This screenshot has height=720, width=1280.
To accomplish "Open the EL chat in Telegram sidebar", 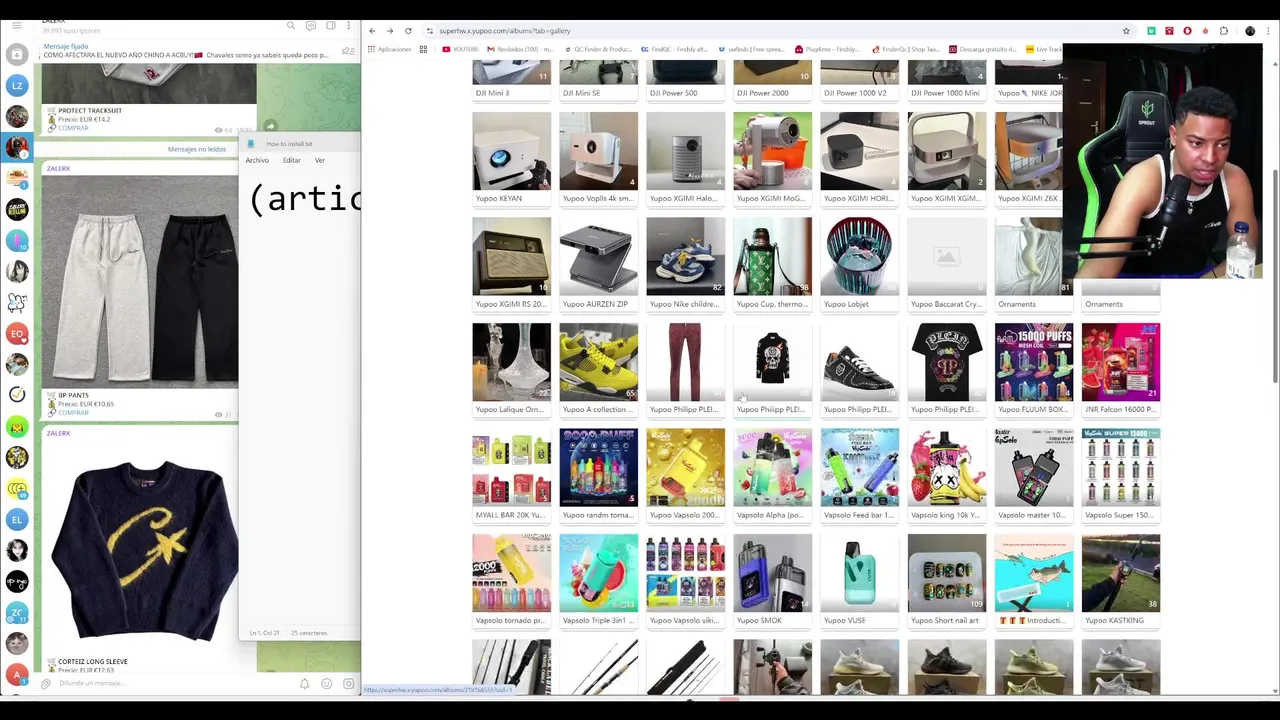I will pos(17,519).
